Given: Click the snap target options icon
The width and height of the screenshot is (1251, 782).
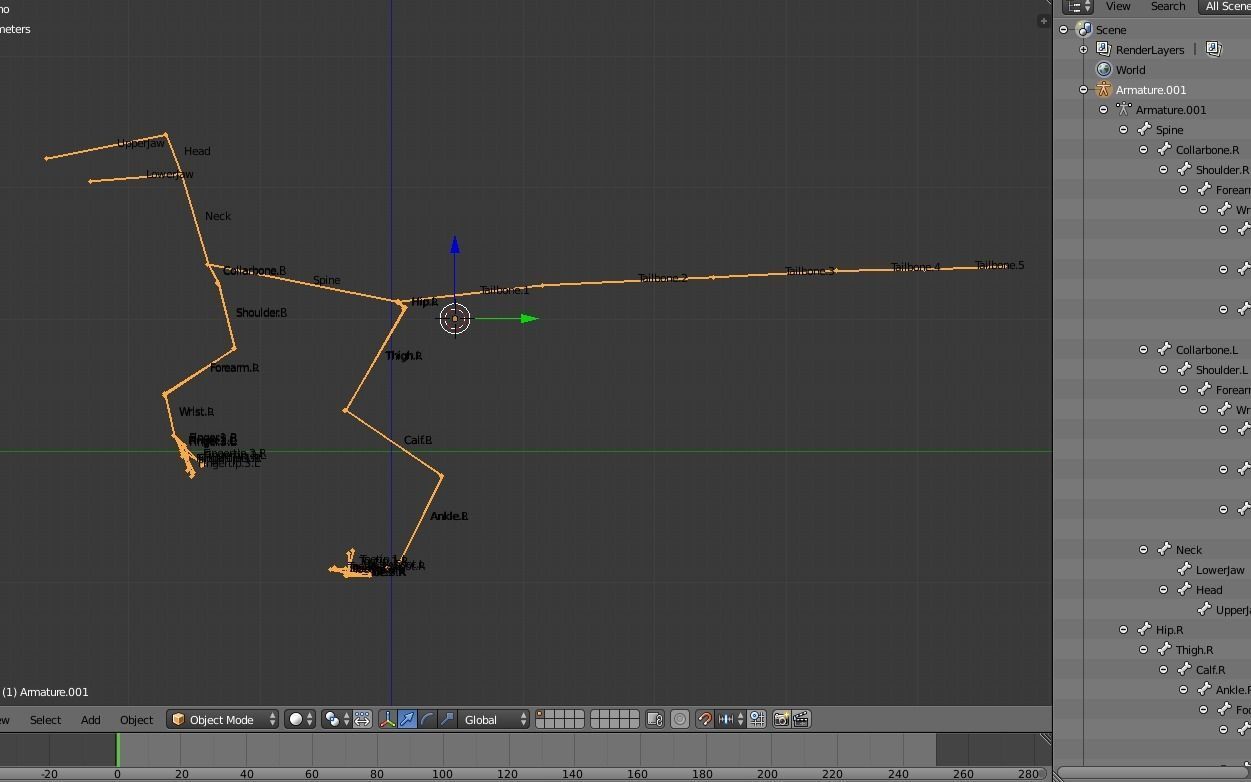Looking at the screenshot, I should coord(757,719).
